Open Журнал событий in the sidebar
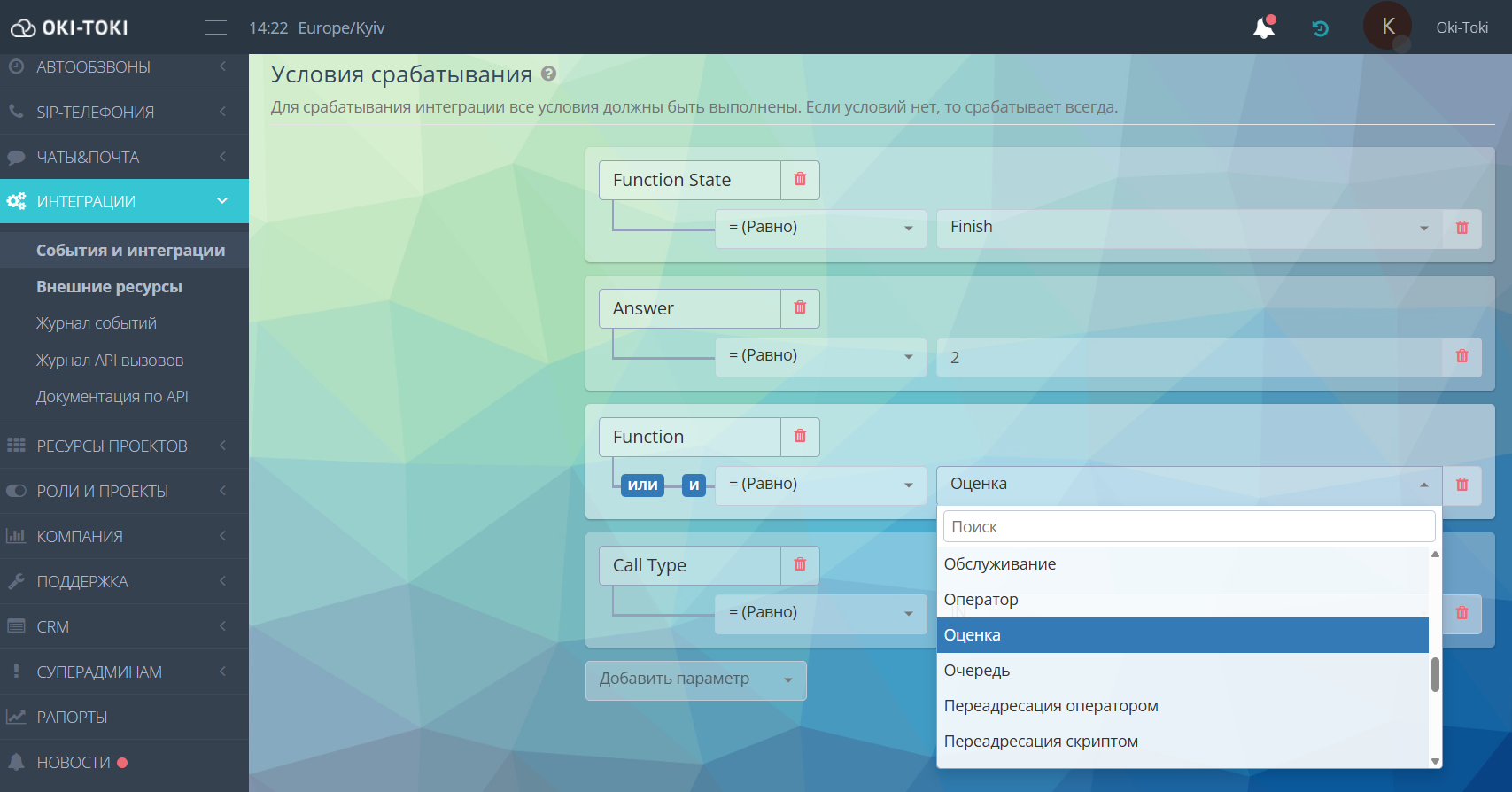1512x792 pixels. (97, 323)
